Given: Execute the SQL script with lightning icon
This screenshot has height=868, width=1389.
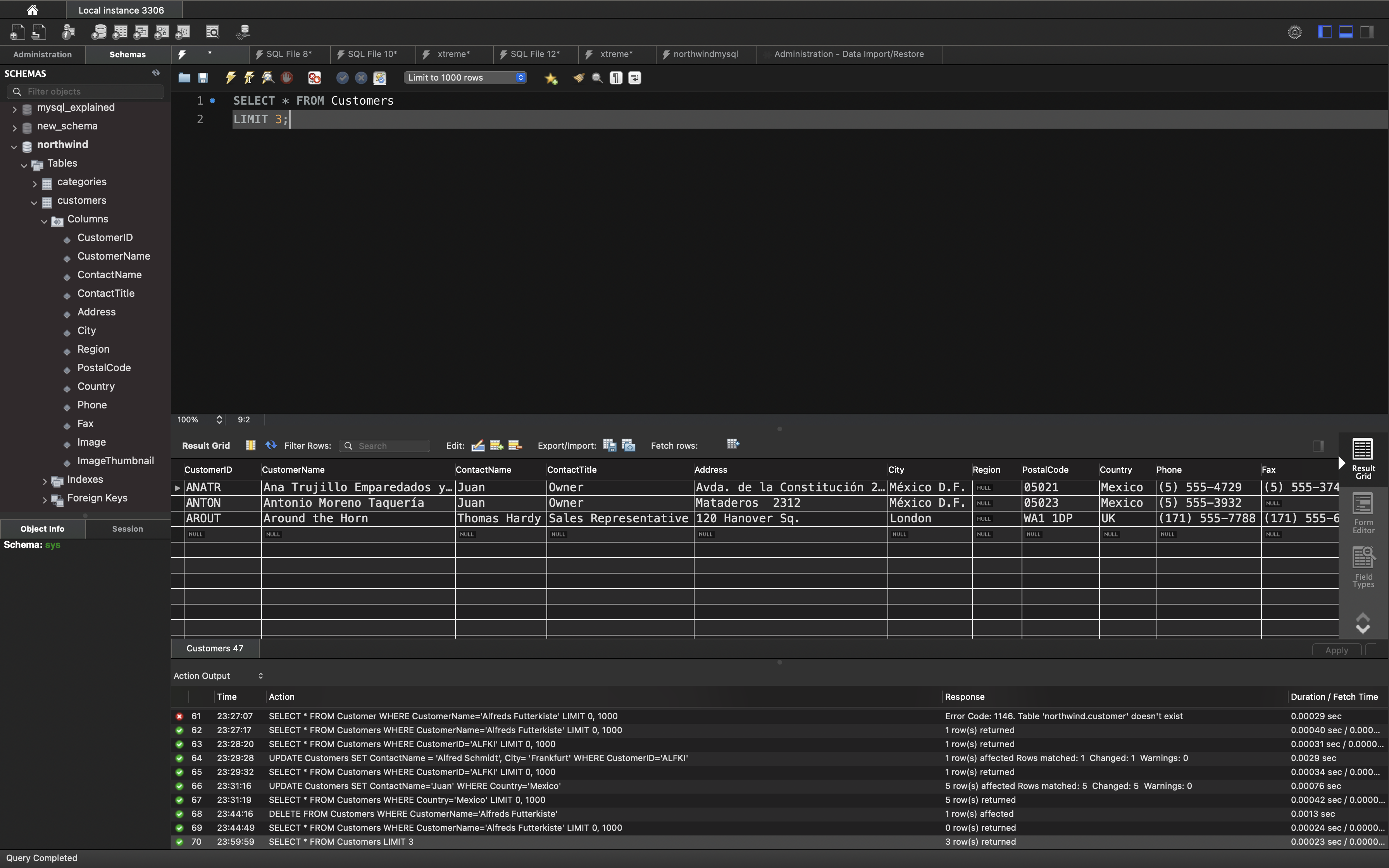Looking at the screenshot, I should tap(230, 77).
